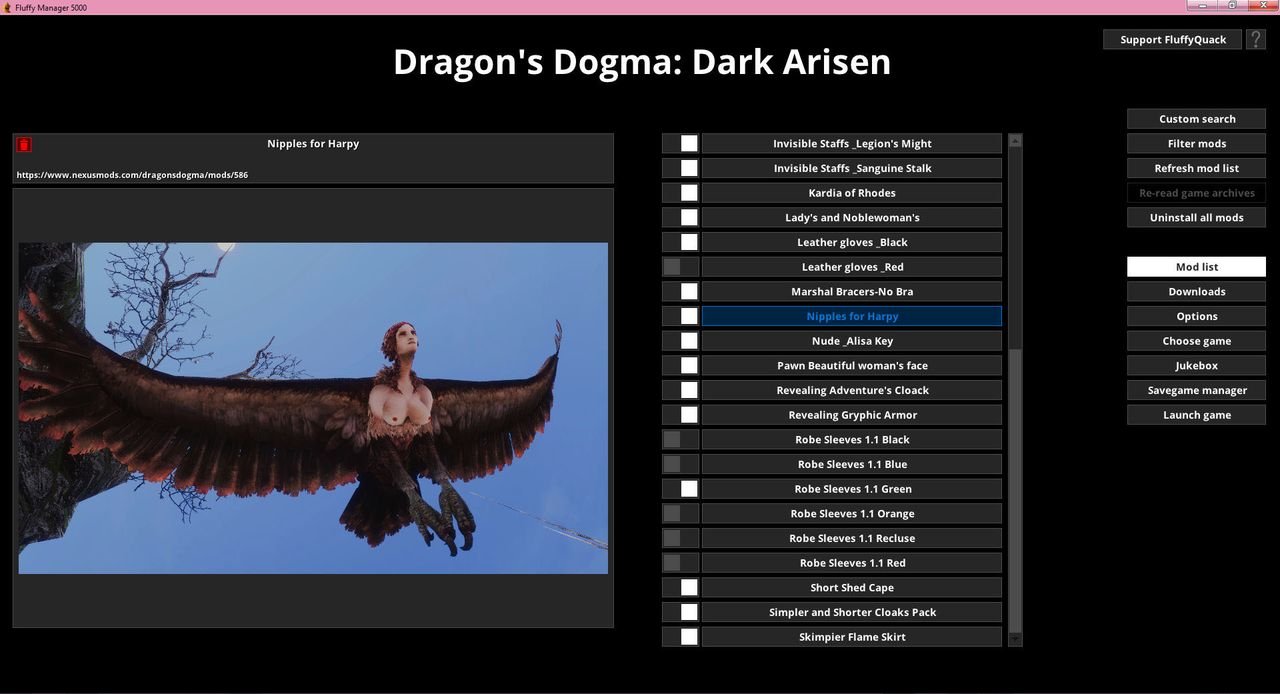Click the red trash delete mod icon
Viewport: 1280px width, 694px height.
coord(24,145)
